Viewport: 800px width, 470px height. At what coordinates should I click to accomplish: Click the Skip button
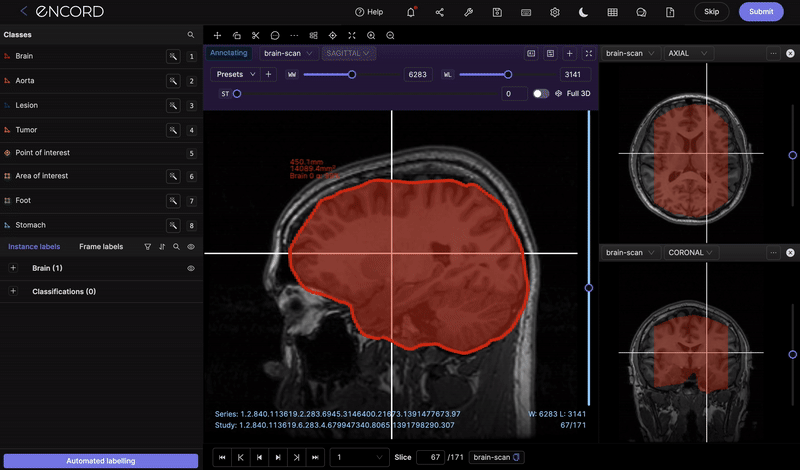click(x=712, y=12)
